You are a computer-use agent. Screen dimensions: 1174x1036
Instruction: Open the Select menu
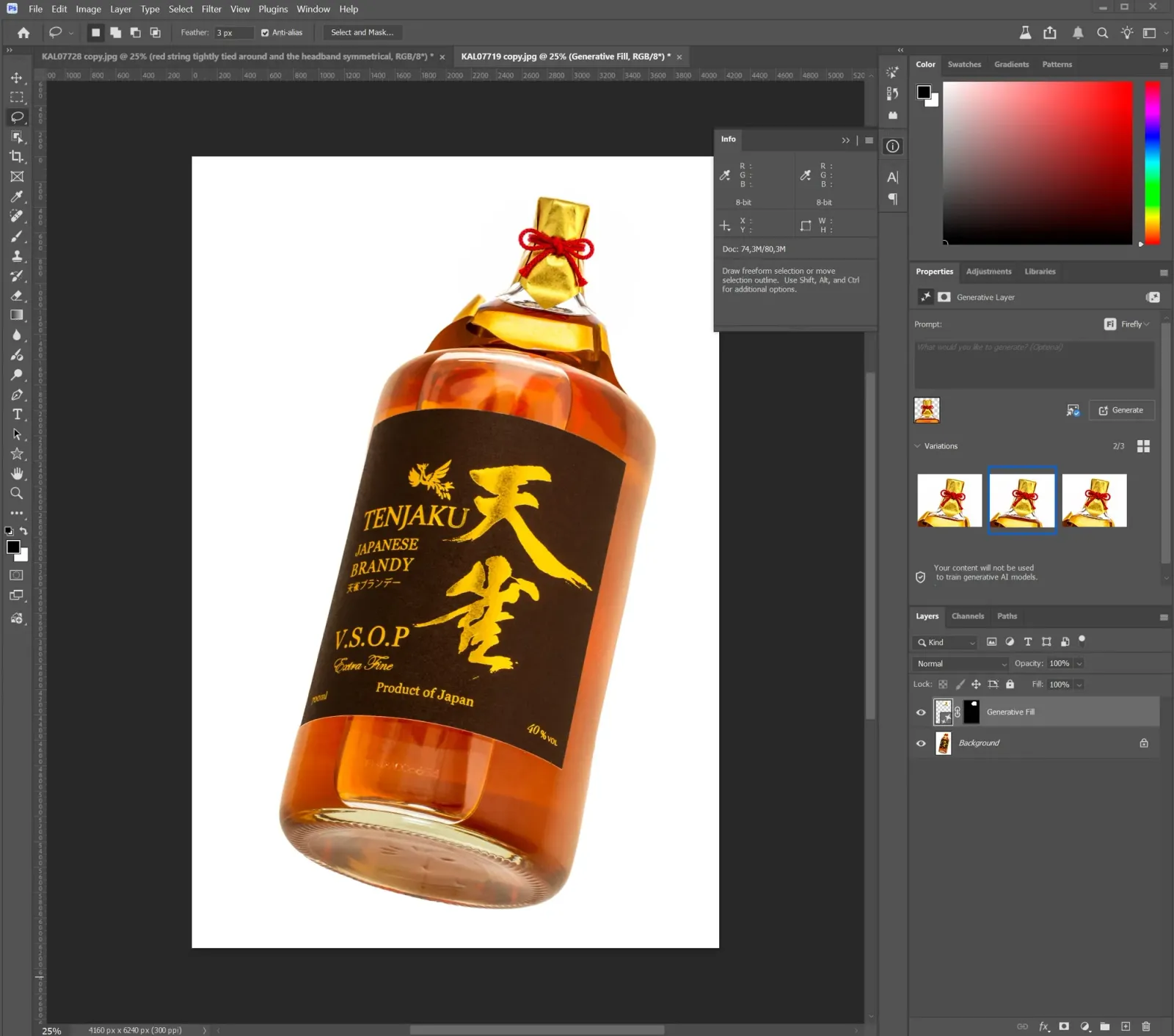click(181, 9)
